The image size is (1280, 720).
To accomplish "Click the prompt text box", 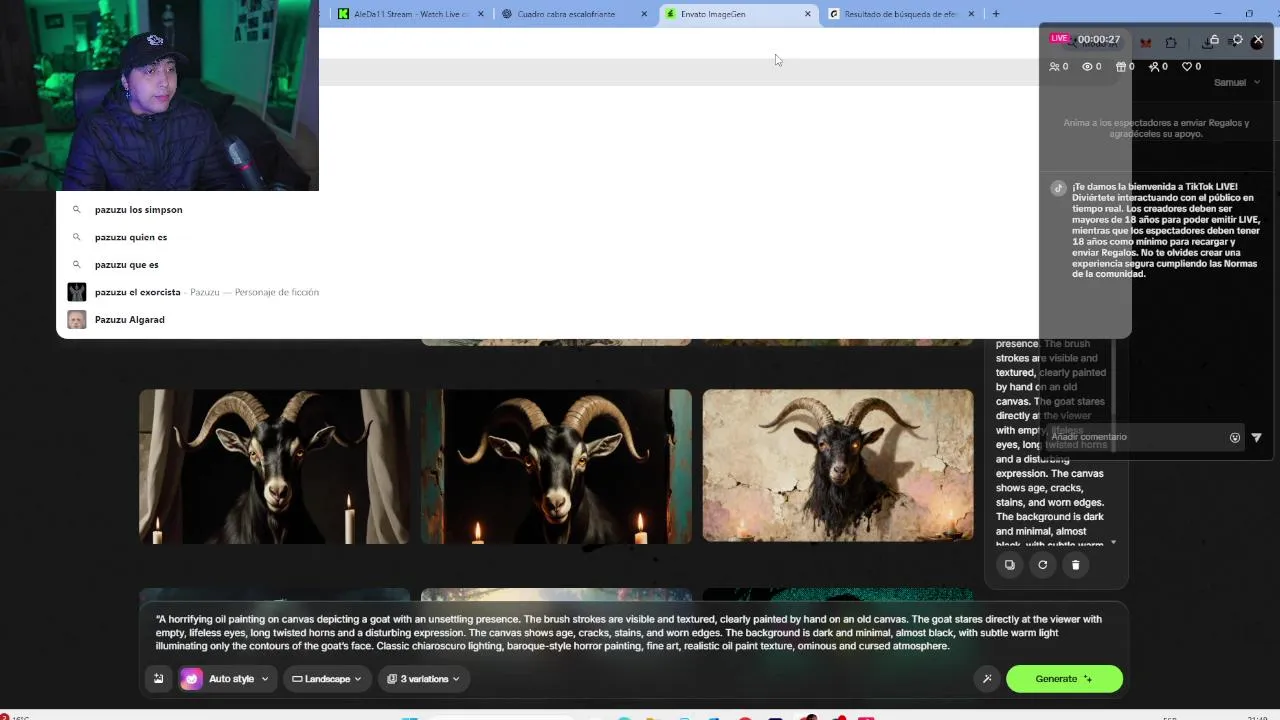I will (x=630, y=633).
